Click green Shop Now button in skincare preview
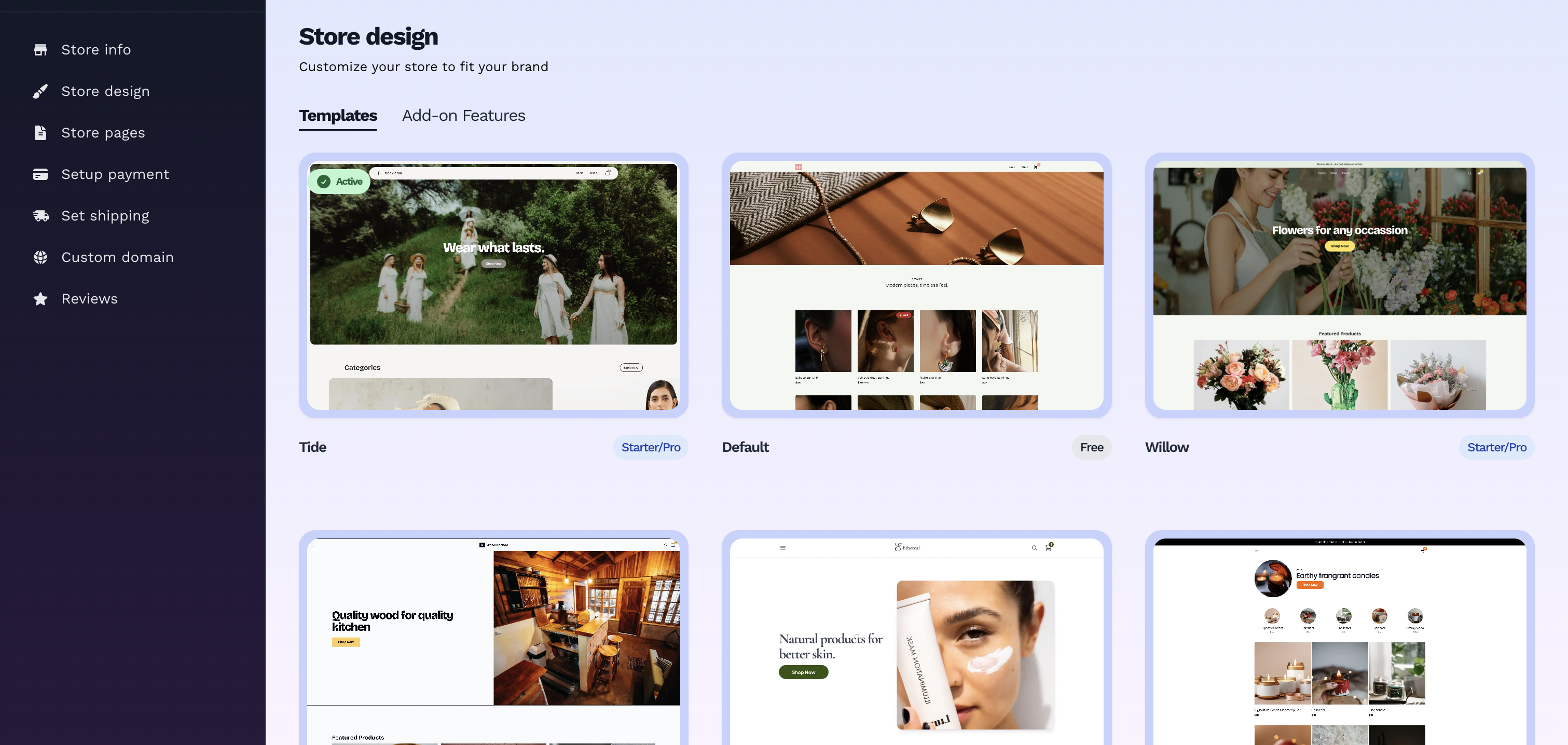 pos(803,672)
